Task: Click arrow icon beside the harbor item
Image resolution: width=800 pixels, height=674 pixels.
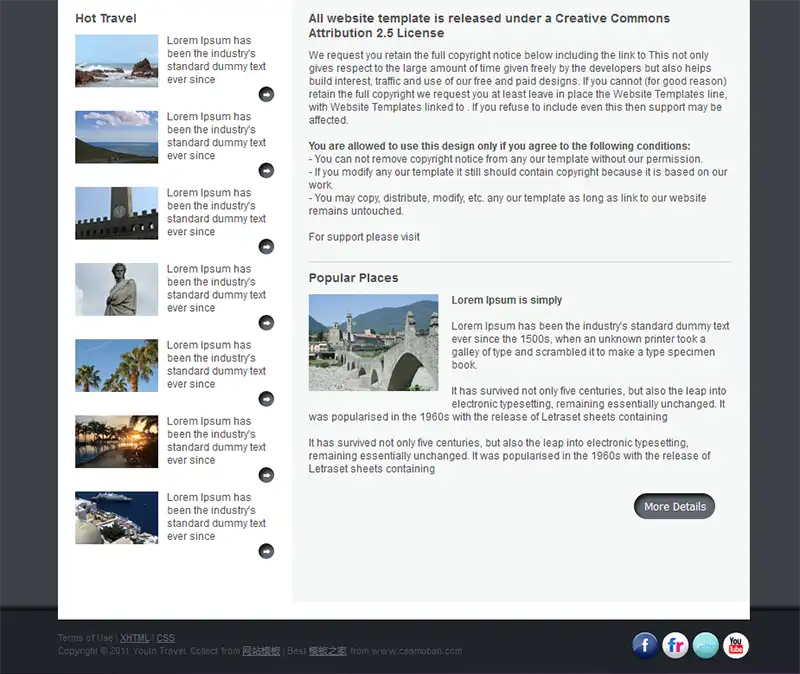Action: tap(266, 550)
